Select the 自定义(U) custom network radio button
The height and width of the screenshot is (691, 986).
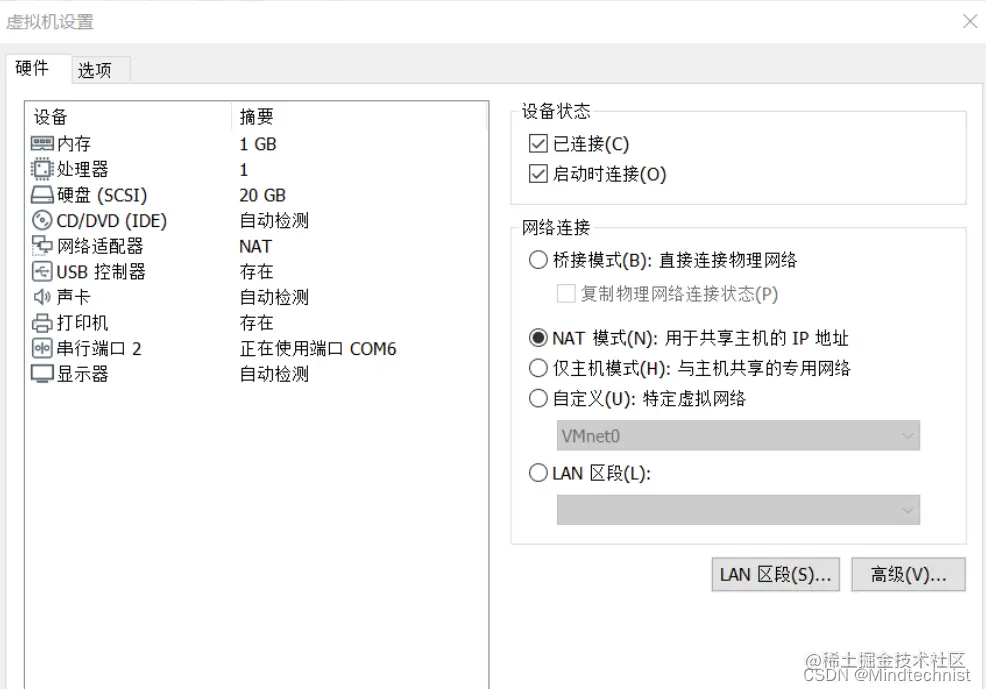[538, 398]
